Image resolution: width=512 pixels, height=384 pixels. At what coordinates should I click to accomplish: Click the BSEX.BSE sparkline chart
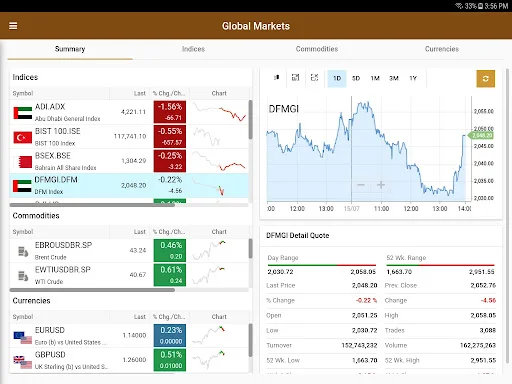tap(219, 161)
